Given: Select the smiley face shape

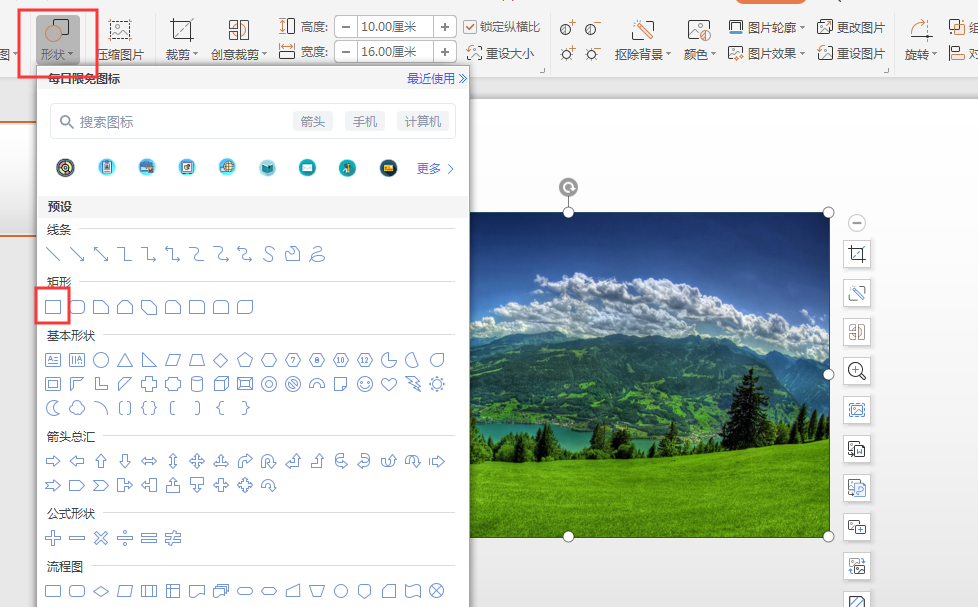Looking at the screenshot, I should [x=365, y=384].
